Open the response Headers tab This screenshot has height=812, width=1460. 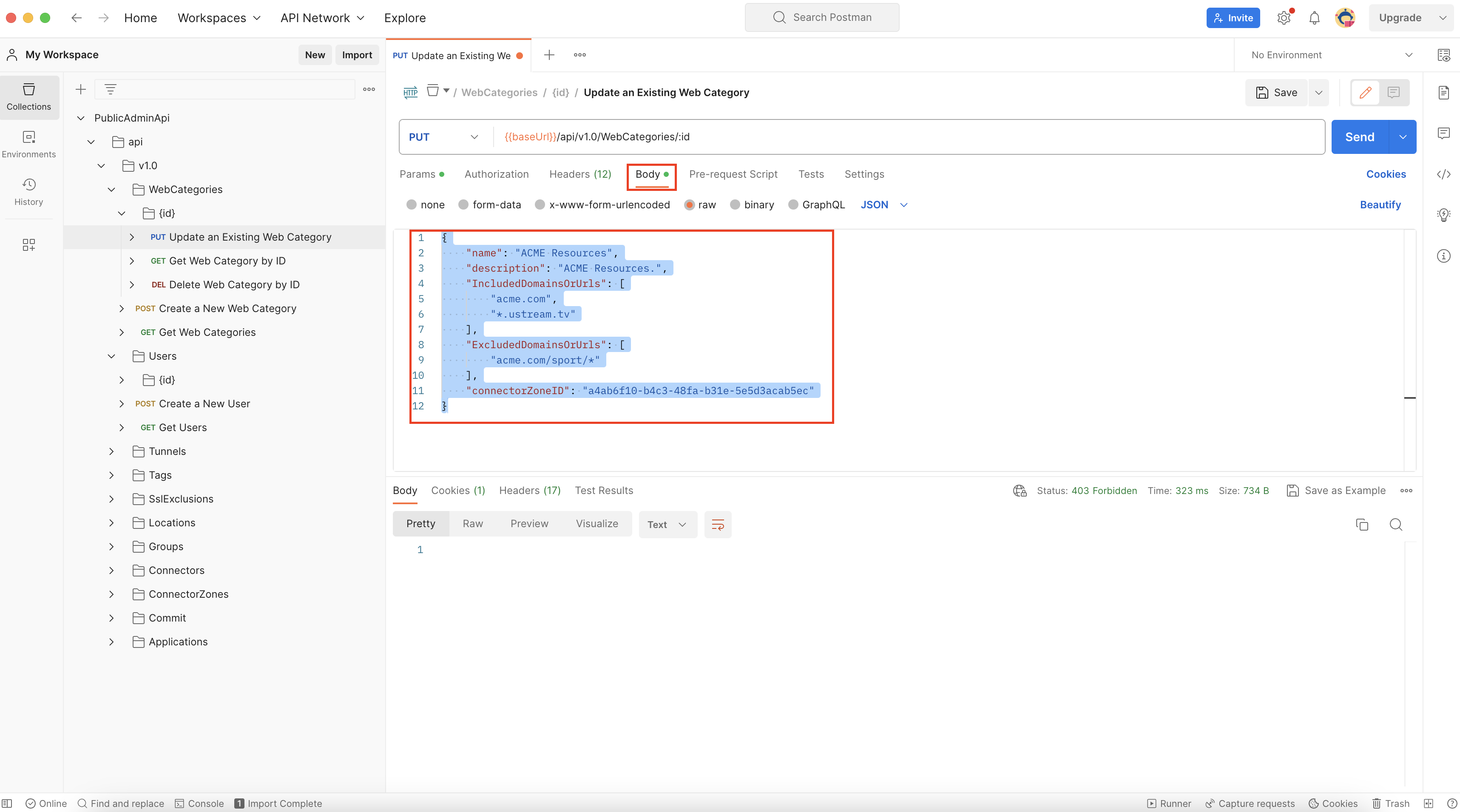529,491
